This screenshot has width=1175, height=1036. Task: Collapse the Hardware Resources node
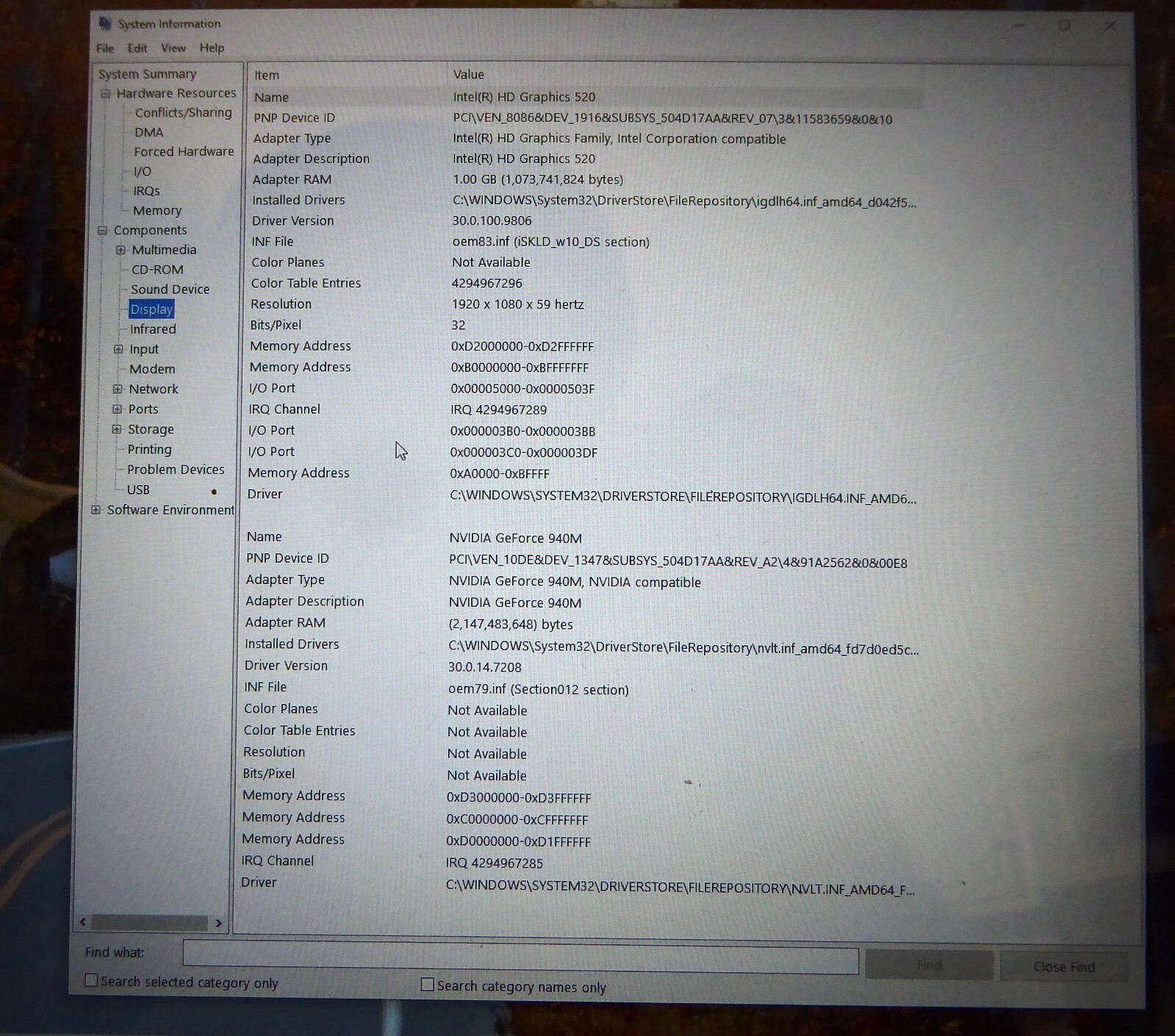tap(106, 94)
